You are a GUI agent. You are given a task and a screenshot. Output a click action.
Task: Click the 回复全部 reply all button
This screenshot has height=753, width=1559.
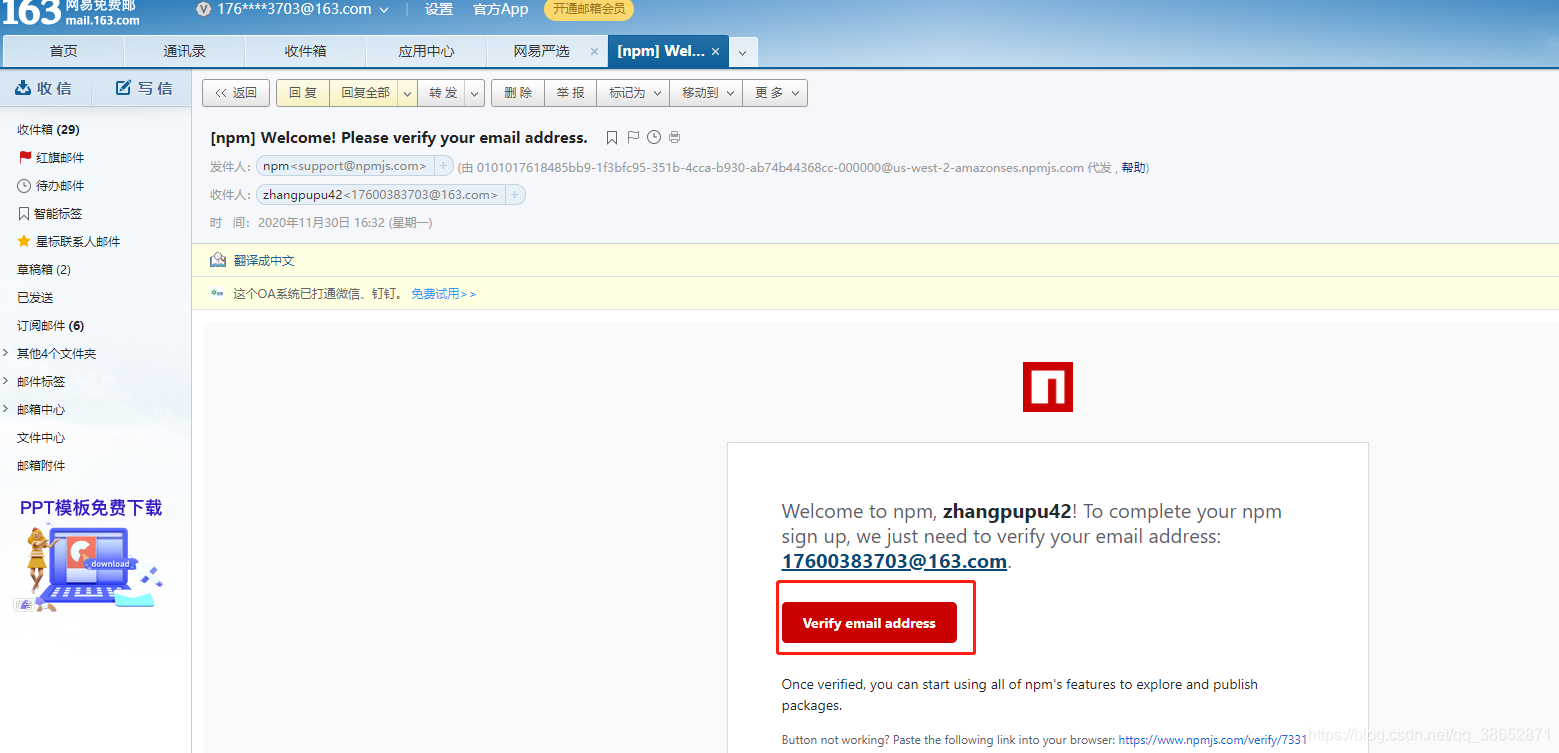364,93
